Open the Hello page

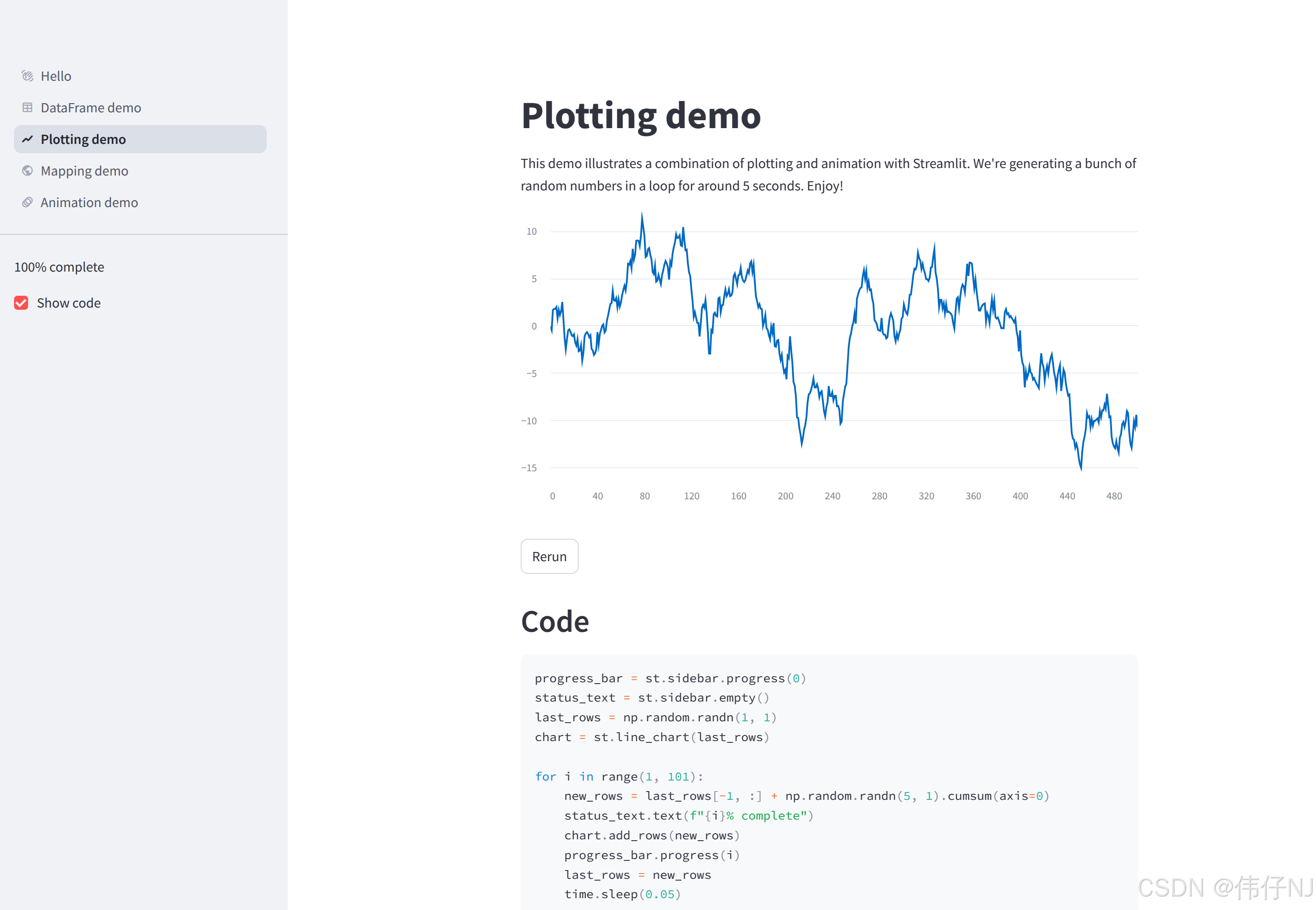tap(56, 76)
